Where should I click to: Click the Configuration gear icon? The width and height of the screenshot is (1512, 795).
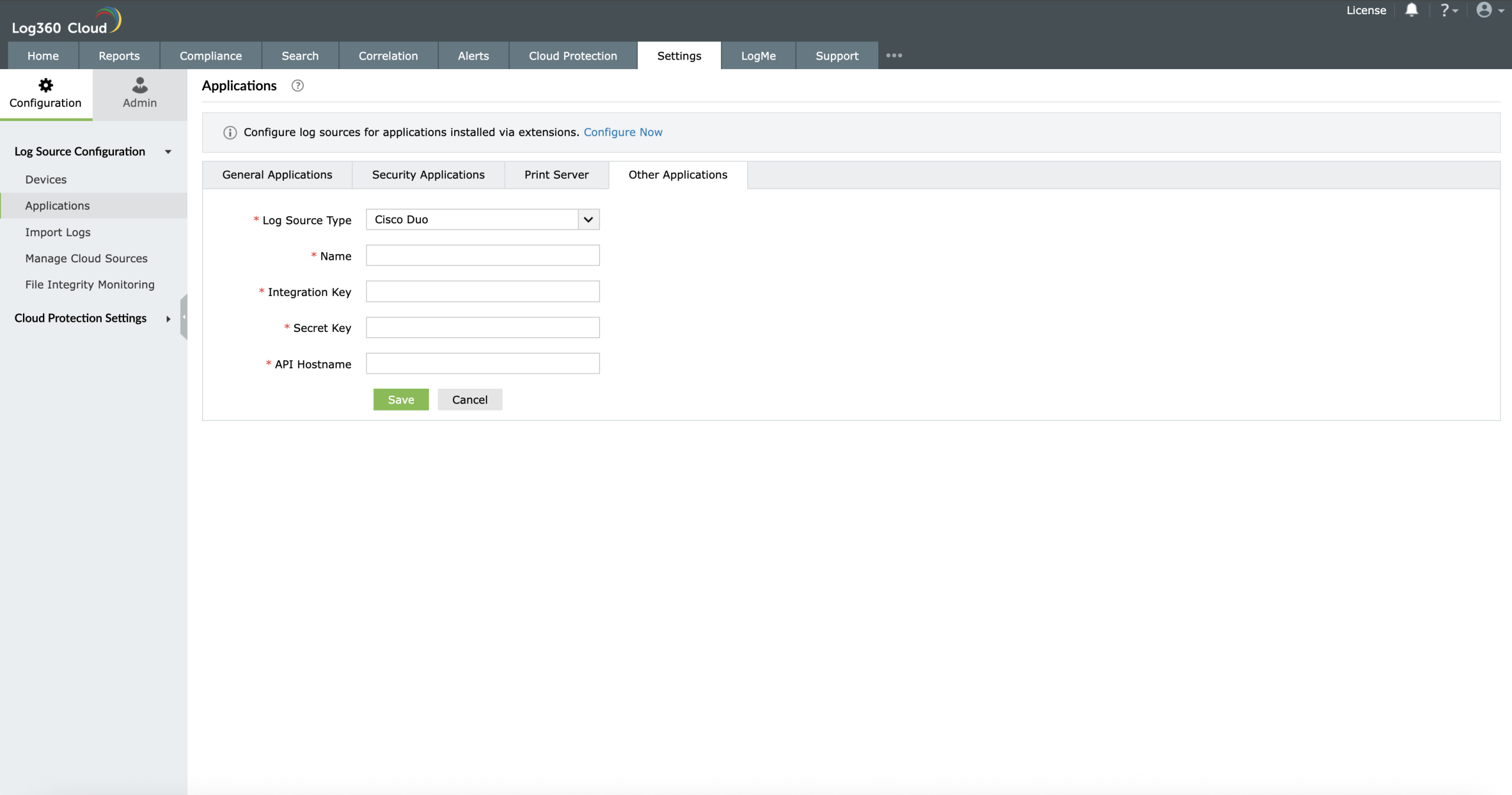45,86
